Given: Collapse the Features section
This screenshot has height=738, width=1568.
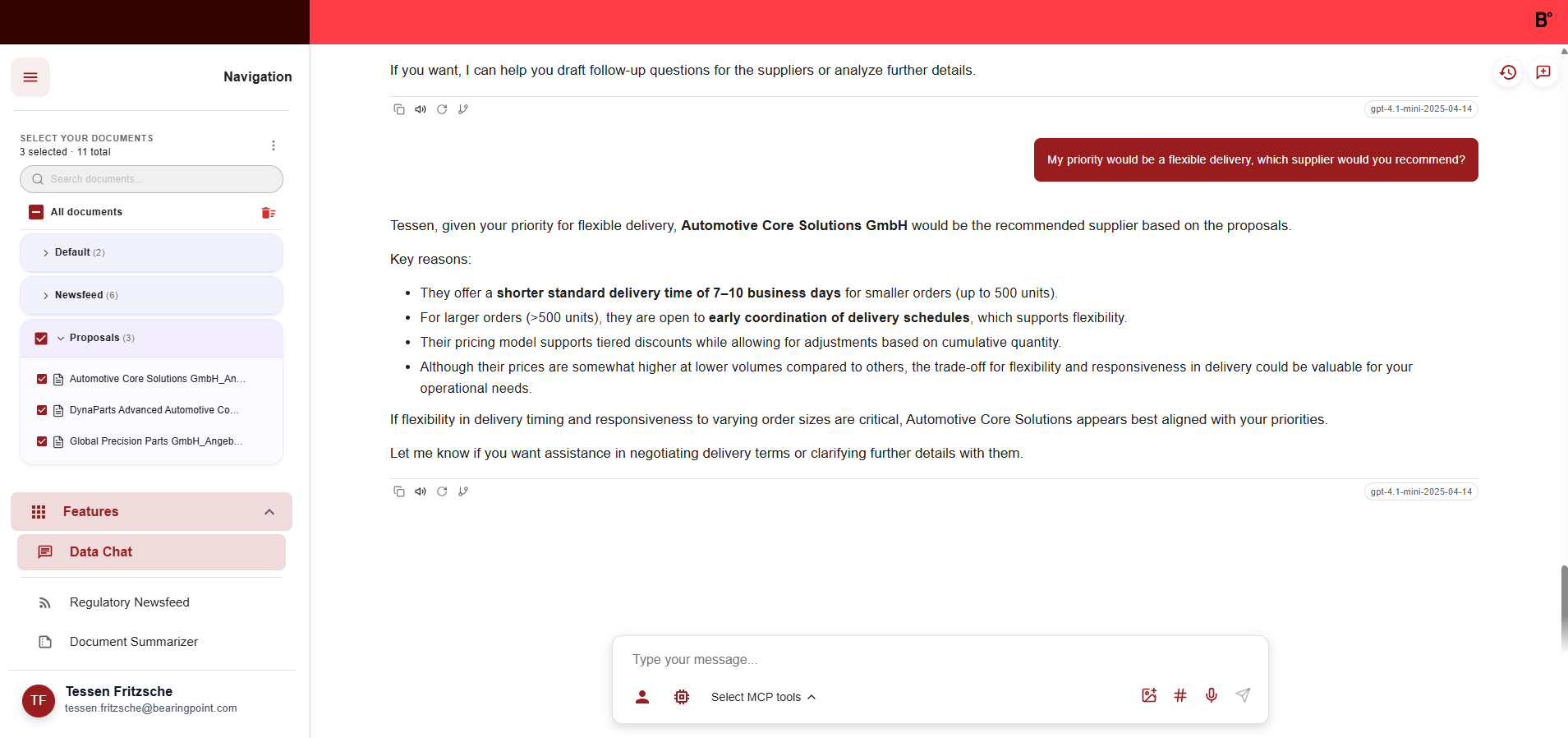Looking at the screenshot, I should pos(269,512).
